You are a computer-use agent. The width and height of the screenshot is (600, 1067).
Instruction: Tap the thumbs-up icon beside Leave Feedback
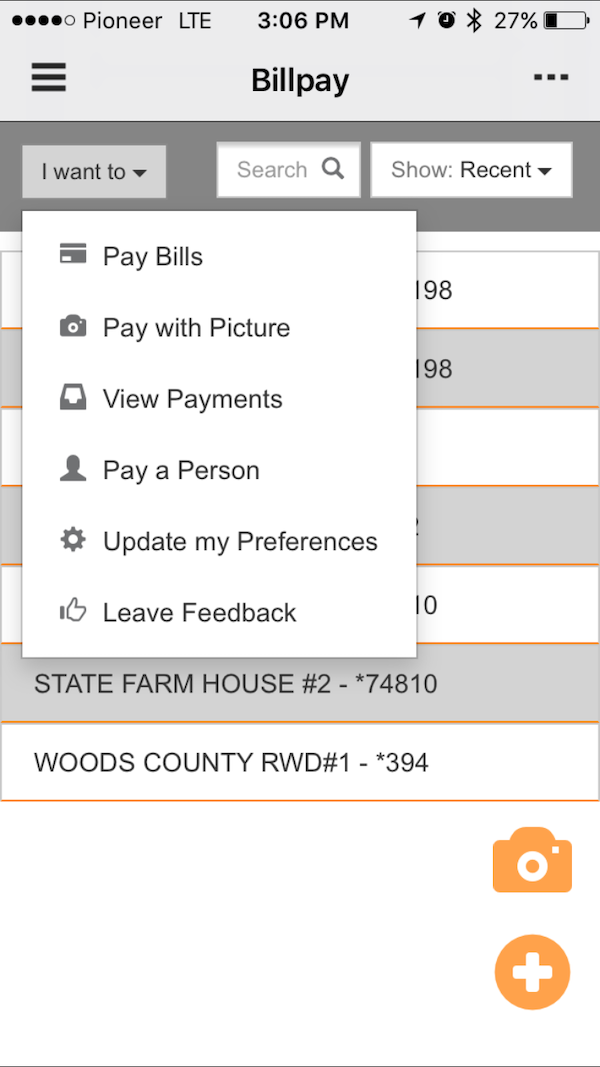[x=73, y=611]
